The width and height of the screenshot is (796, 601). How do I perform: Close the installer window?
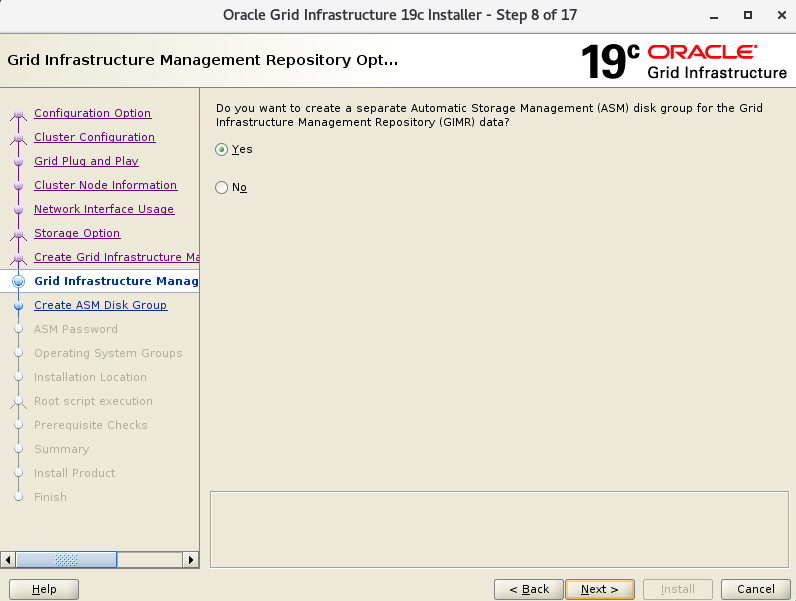[782, 15]
